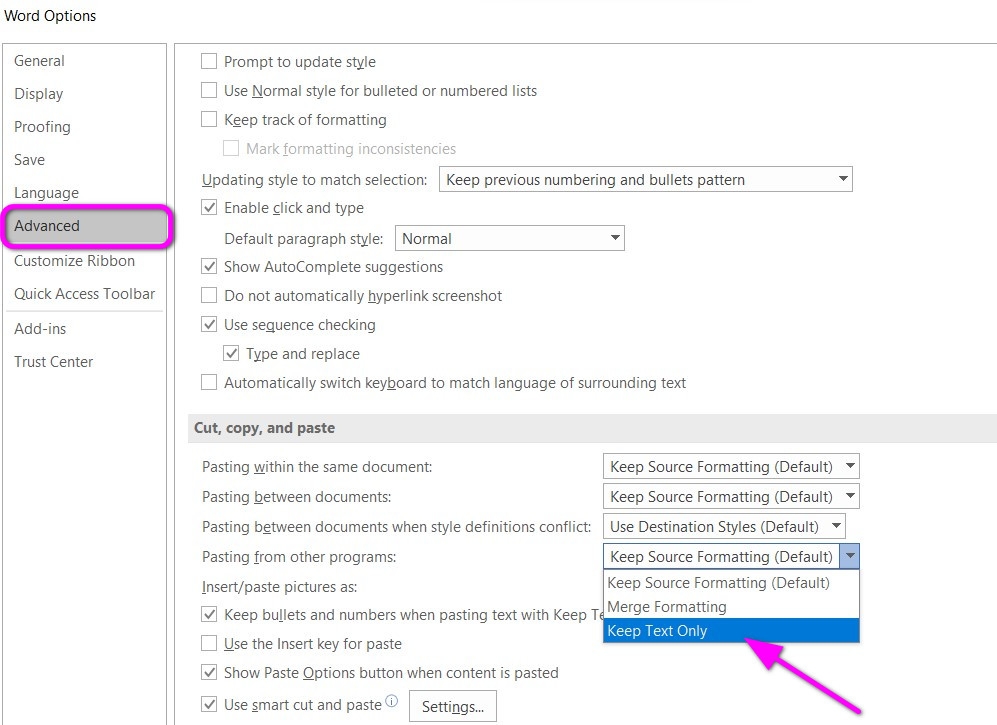
Task: Go to Customize Ribbon category
Action: (74, 261)
